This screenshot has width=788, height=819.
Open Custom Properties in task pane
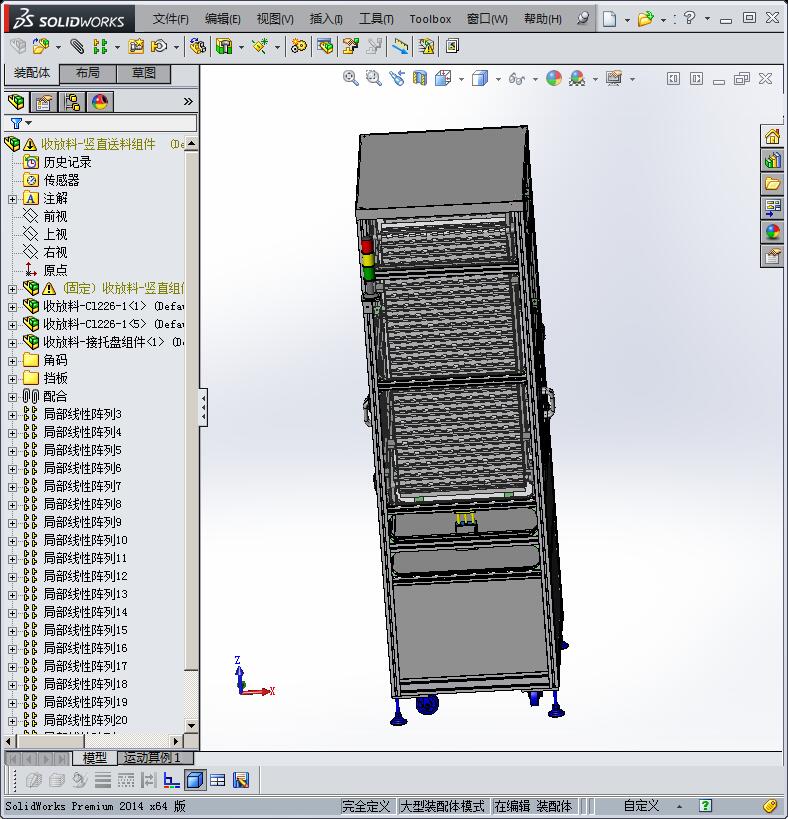(x=772, y=255)
